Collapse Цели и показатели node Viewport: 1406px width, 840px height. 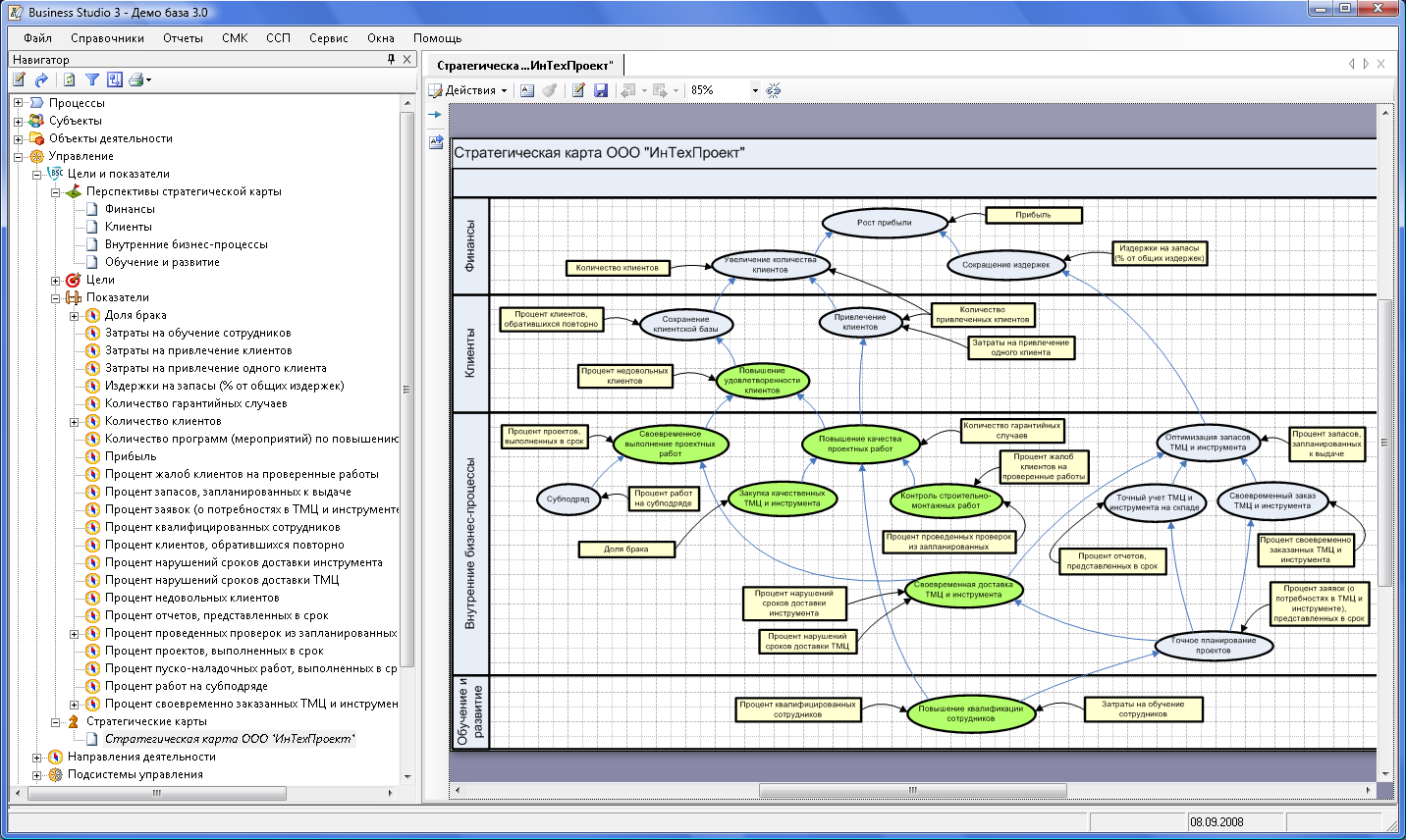click(x=36, y=174)
